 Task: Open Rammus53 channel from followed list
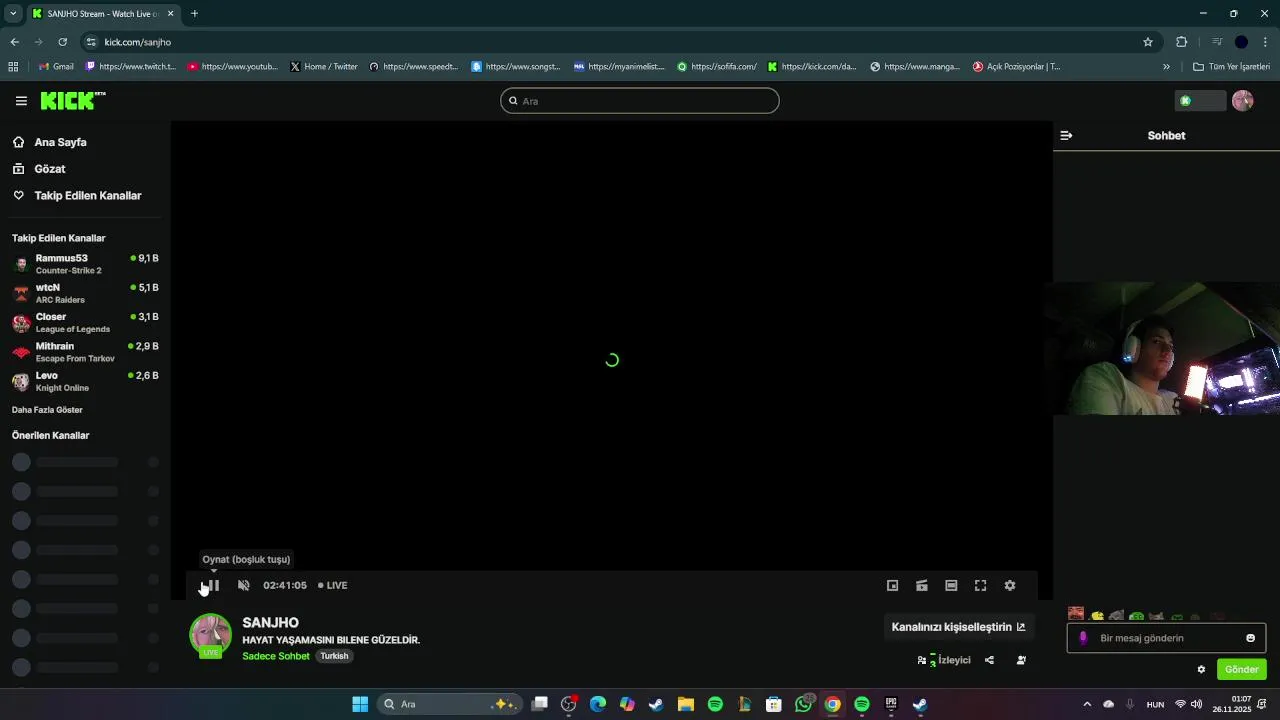tap(85, 264)
